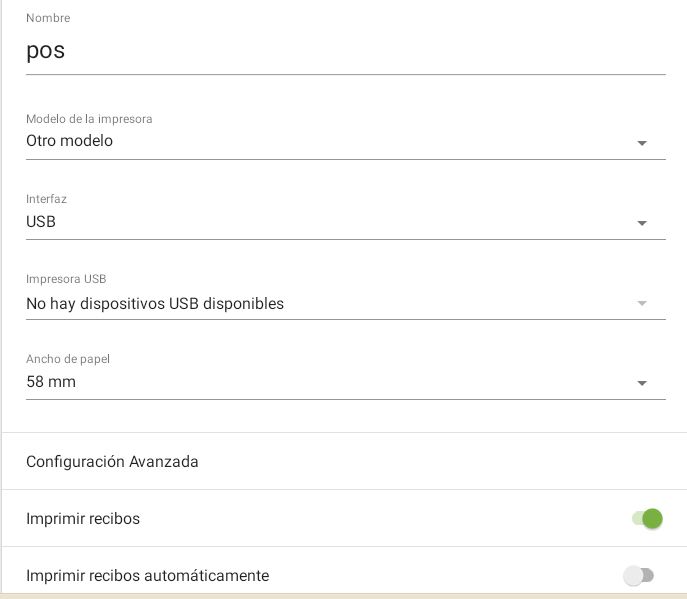Click the 'pos' text in the Nombre field
Screen dimensions: 687x599
[x=45, y=51]
